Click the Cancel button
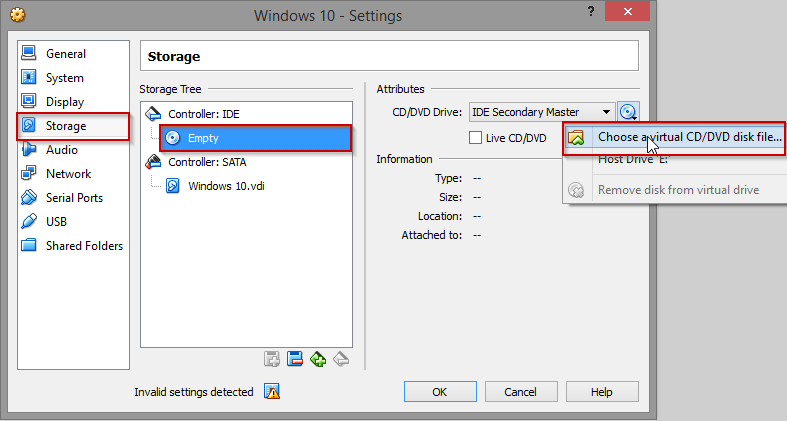The height and width of the screenshot is (421, 787). pos(521,391)
